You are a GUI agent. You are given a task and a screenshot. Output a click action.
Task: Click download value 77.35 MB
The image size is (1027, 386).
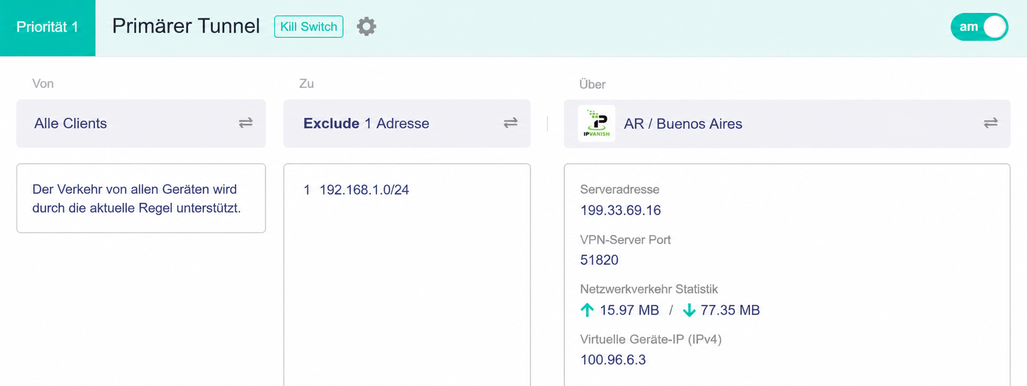pyautogui.click(x=730, y=311)
